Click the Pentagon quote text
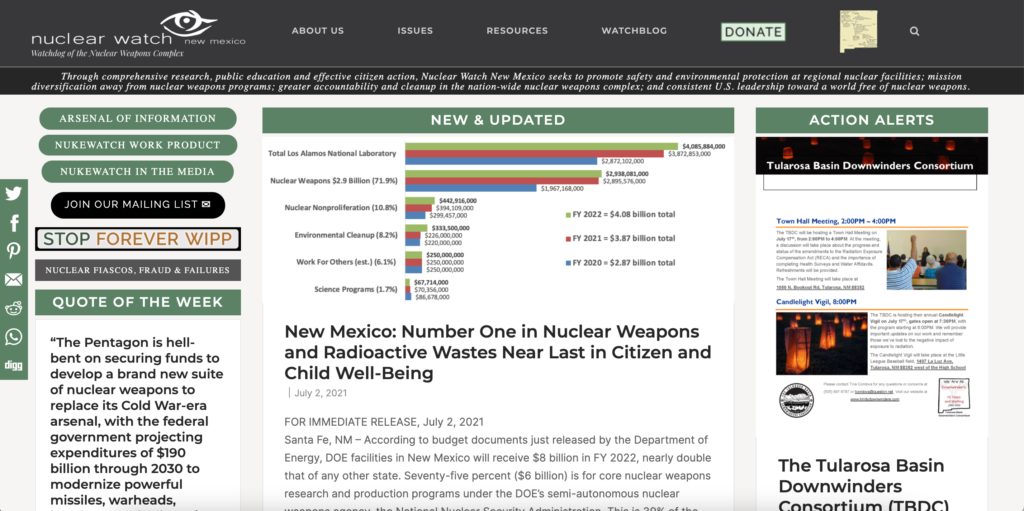 point(138,421)
